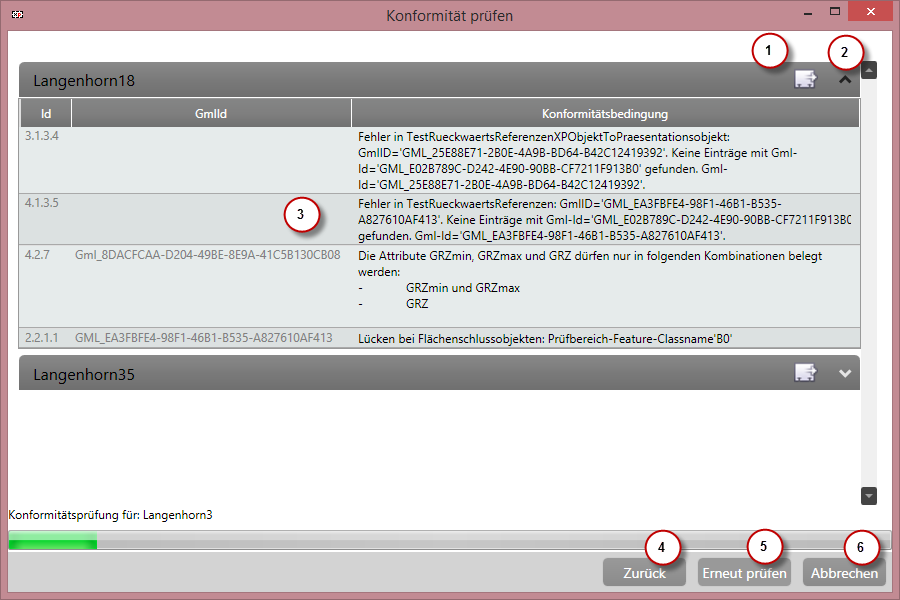Export the Langenhorn18 conformity report
Viewport: 900px width, 600px height.
(x=805, y=80)
